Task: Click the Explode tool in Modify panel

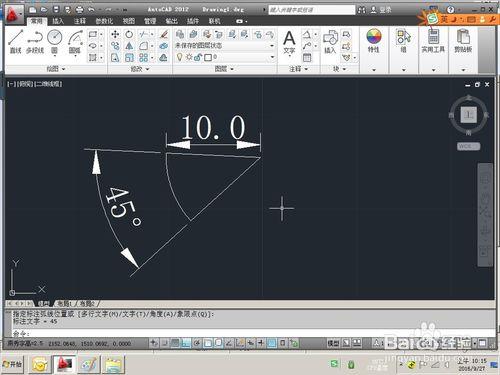Action: tap(163, 46)
